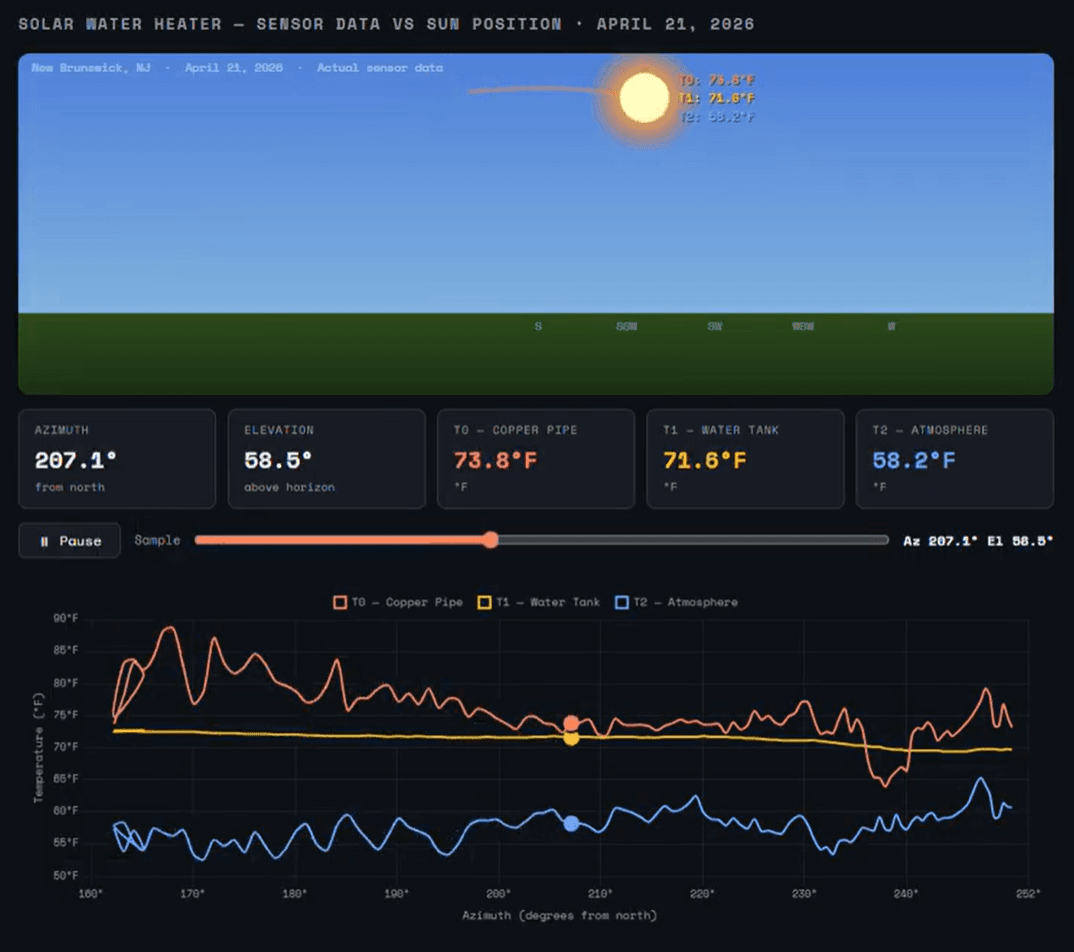This screenshot has width=1074, height=952.
Task: Click the 70°F y-axis label
Action: [x=66, y=746]
